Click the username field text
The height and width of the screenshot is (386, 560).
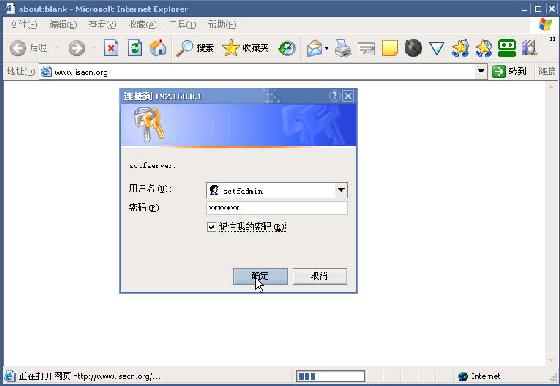[243, 191]
